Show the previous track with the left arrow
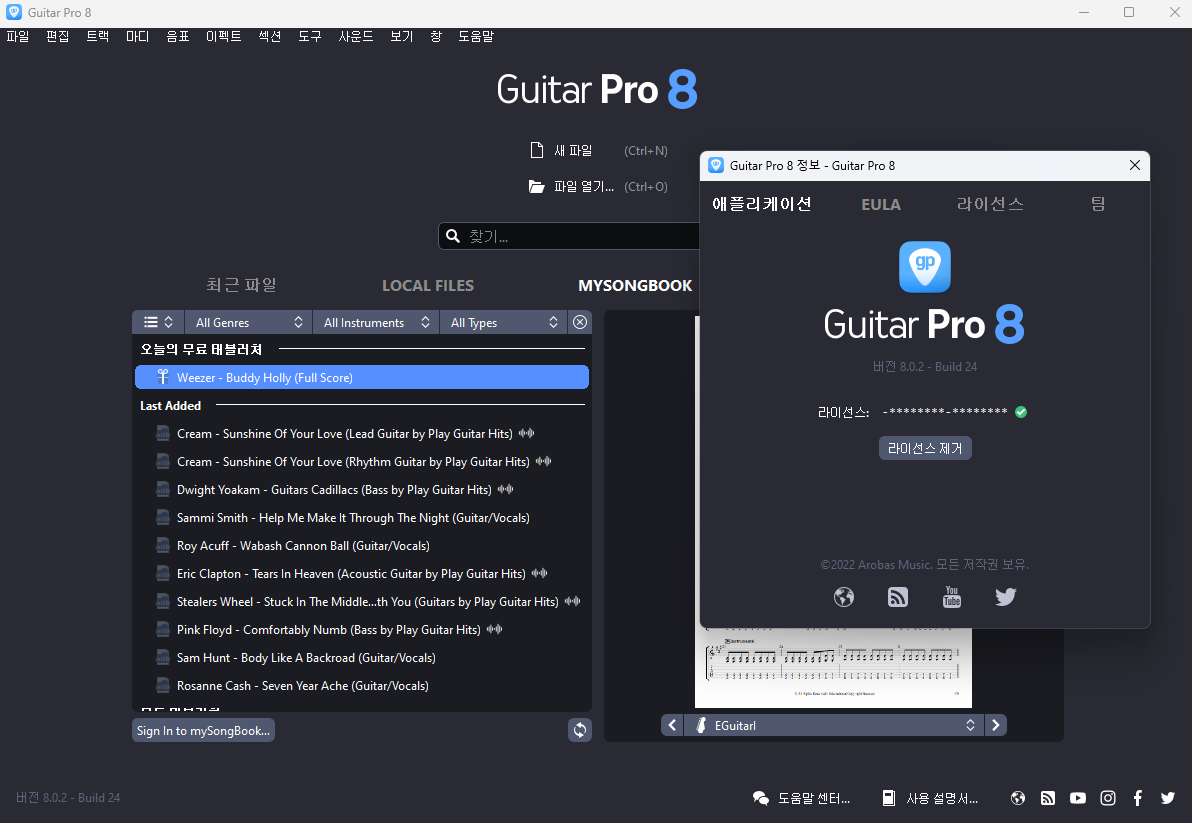The height and width of the screenshot is (823, 1192). (x=672, y=726)
